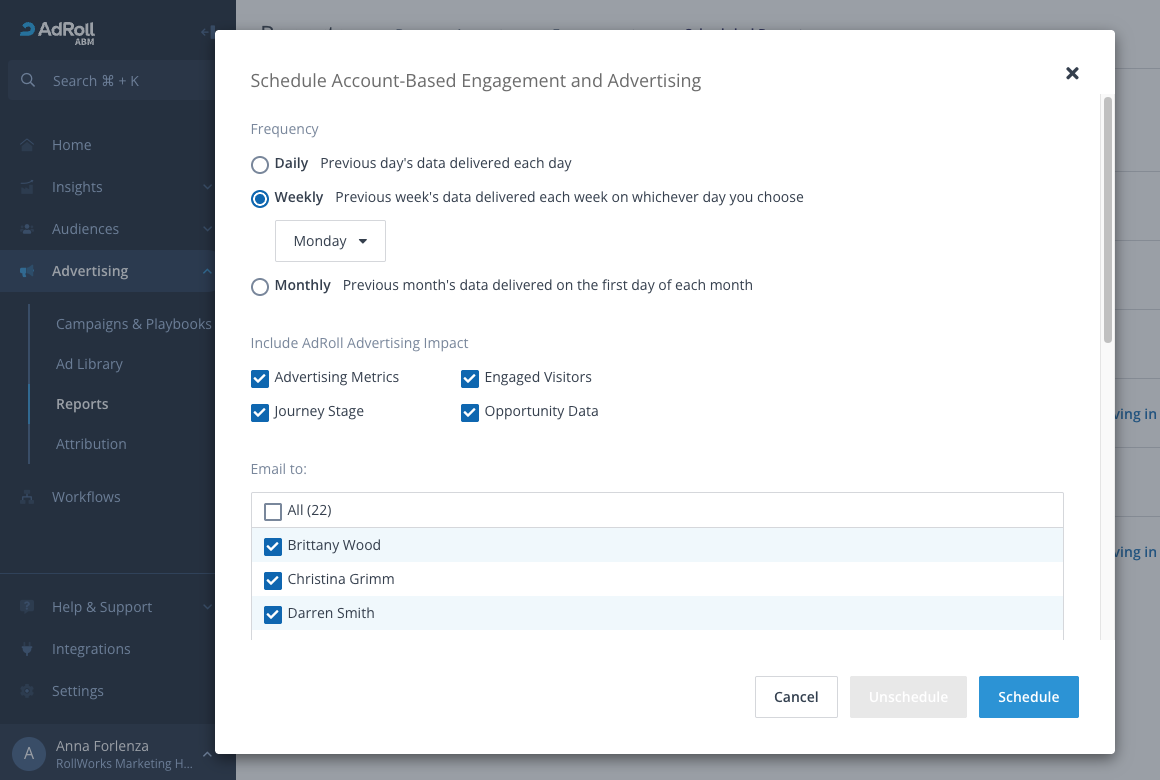Image resolution: width=1160 pixels, height=780 pixels.
Task: Click the Insights chart icon
Action: tap(28, 187)
